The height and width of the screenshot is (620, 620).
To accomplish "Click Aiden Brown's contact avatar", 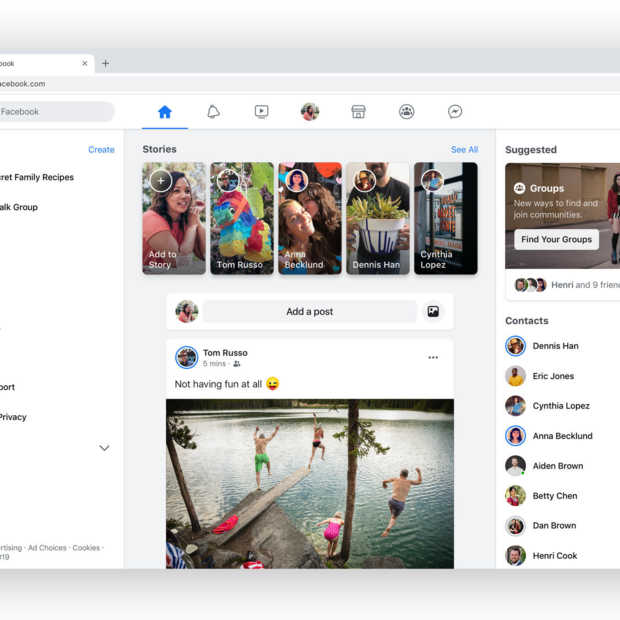I will pos(516,466).
